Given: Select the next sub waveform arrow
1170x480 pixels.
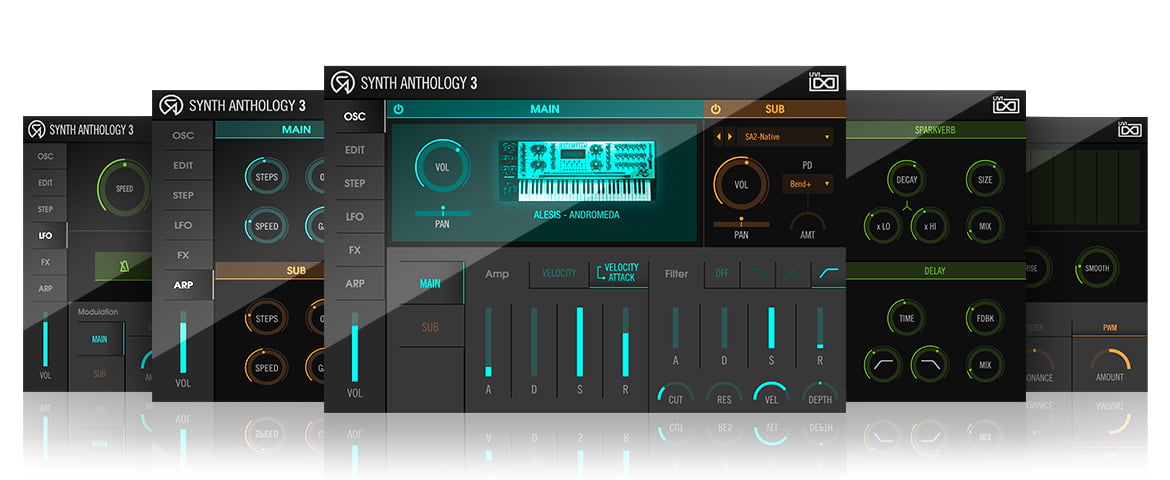Looking at the screenshot, I should tap(731, 137).
